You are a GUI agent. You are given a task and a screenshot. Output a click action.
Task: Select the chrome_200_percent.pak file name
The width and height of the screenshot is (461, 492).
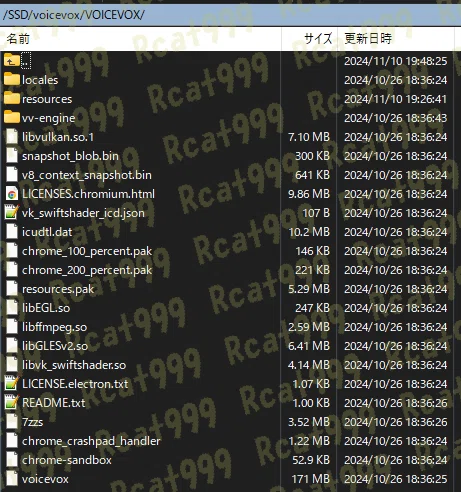(87, 270)
